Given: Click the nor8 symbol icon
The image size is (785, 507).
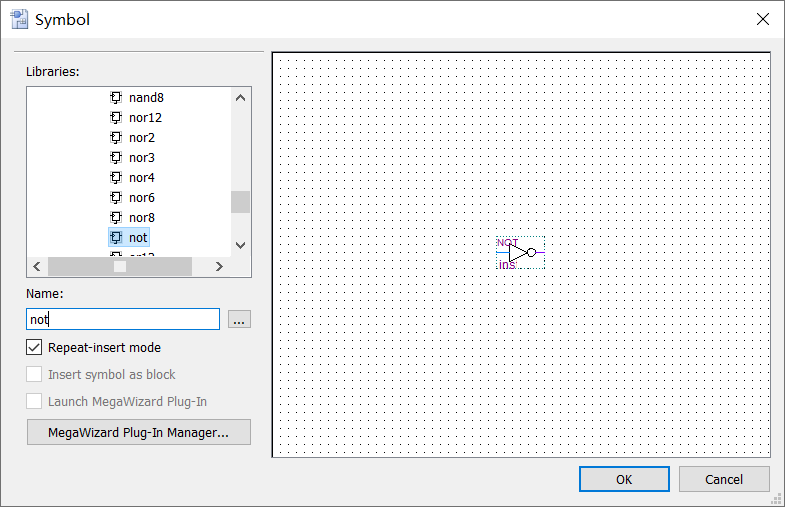Looking at the screenshot, I should (x=116, y=218).
